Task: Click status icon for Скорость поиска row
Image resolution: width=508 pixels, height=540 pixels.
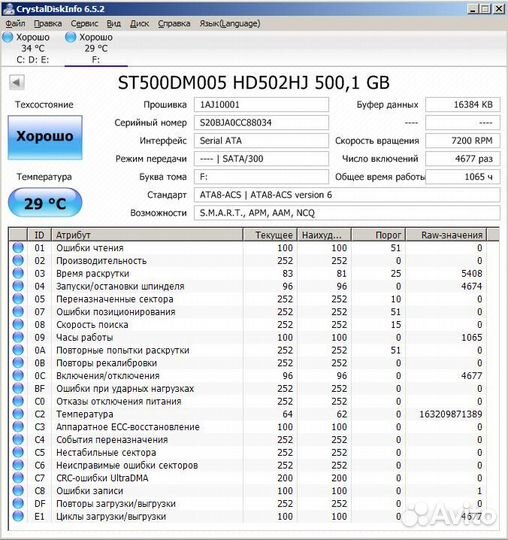Action: click(18, 324)
